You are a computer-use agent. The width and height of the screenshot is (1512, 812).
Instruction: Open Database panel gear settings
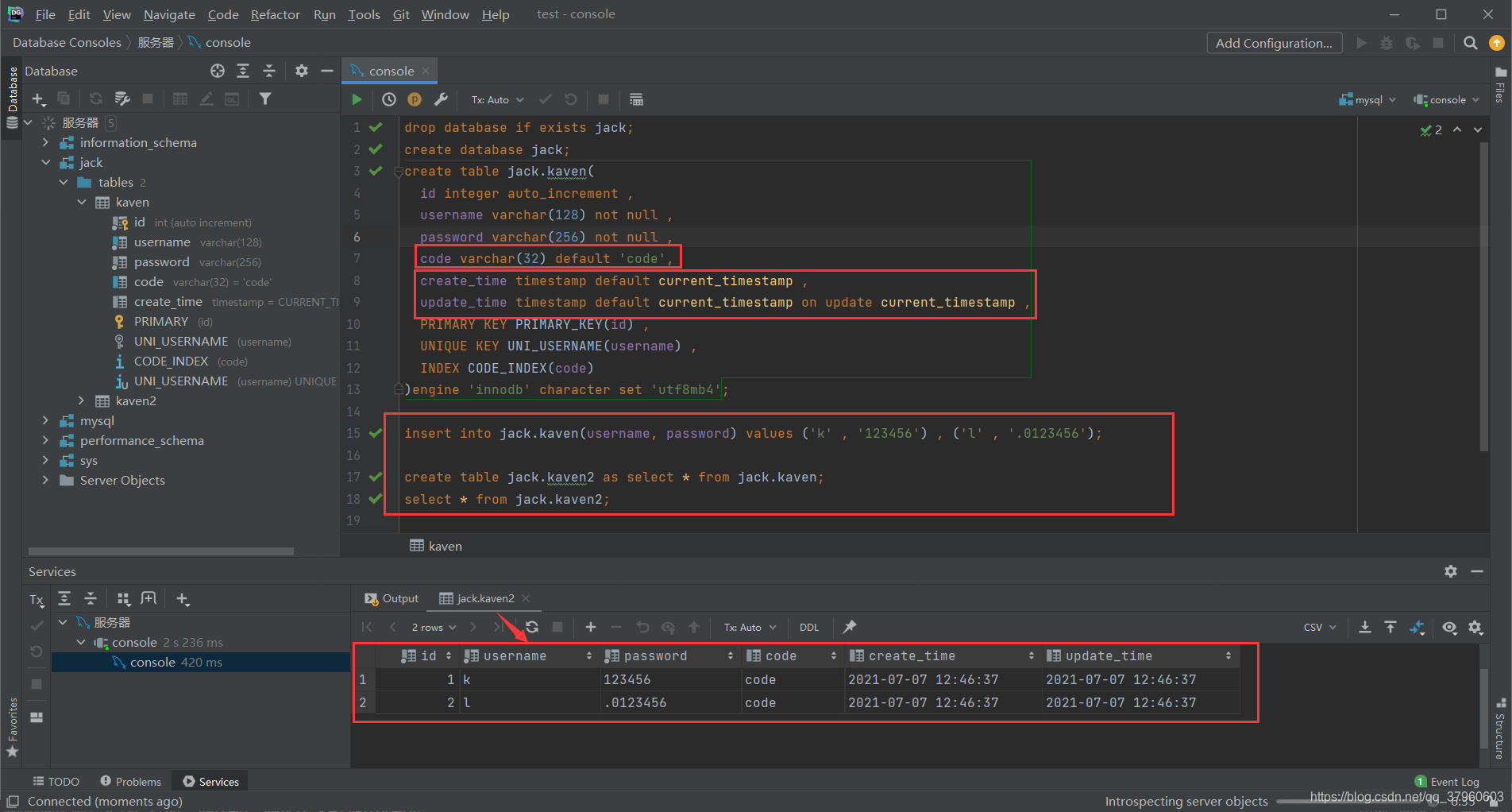click(x=301, y=71)
